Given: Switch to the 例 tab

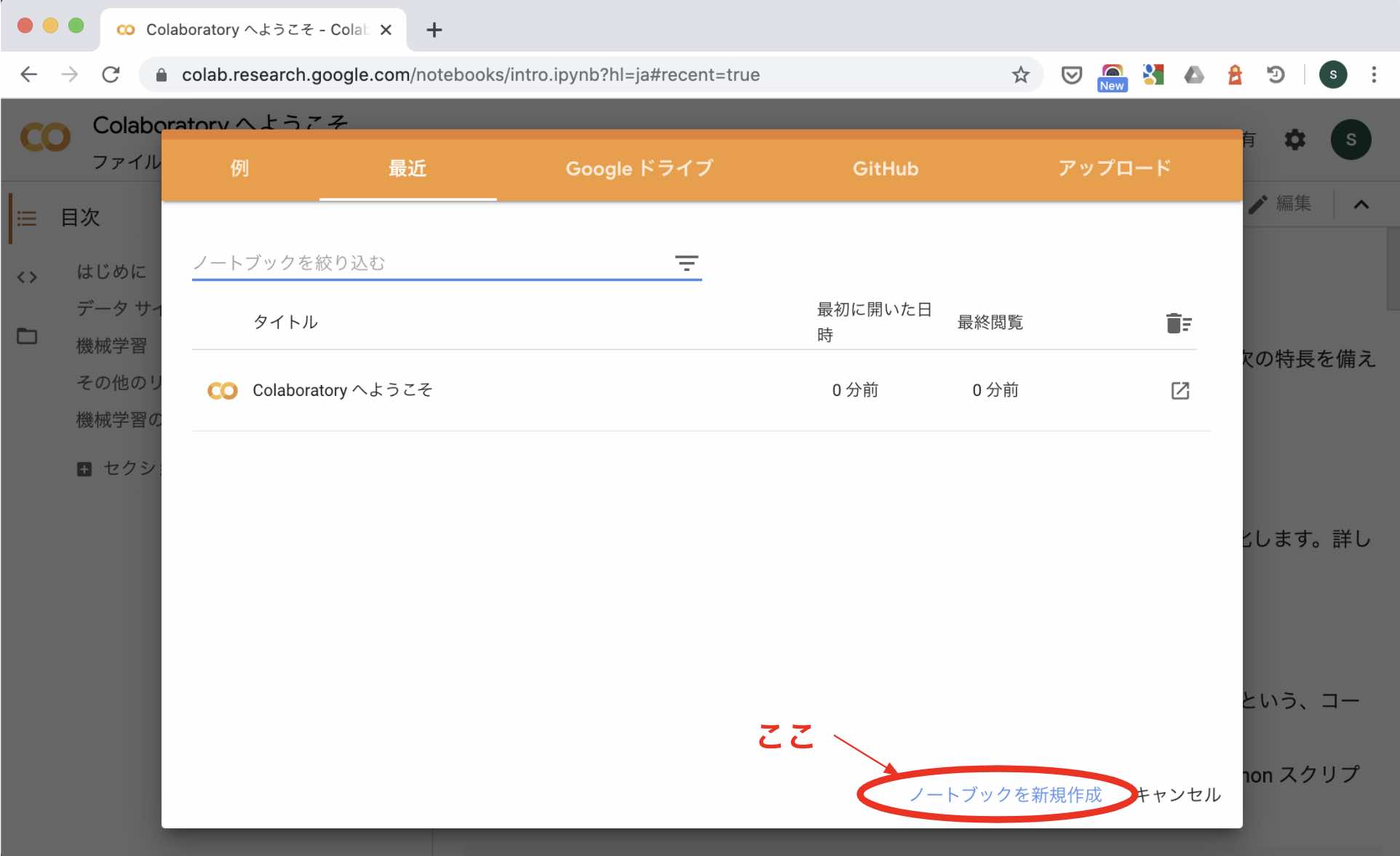Looking at the screenshot, I should (239, 168).
